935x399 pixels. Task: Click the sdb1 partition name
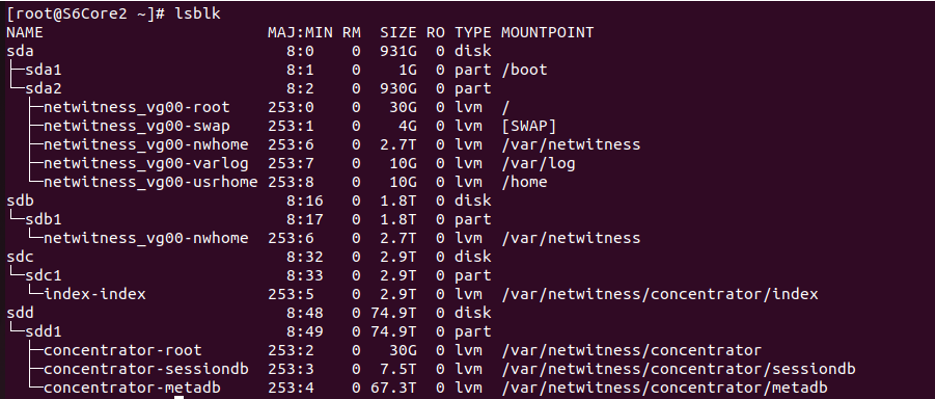pyautogui.click(x=43, y=219)
